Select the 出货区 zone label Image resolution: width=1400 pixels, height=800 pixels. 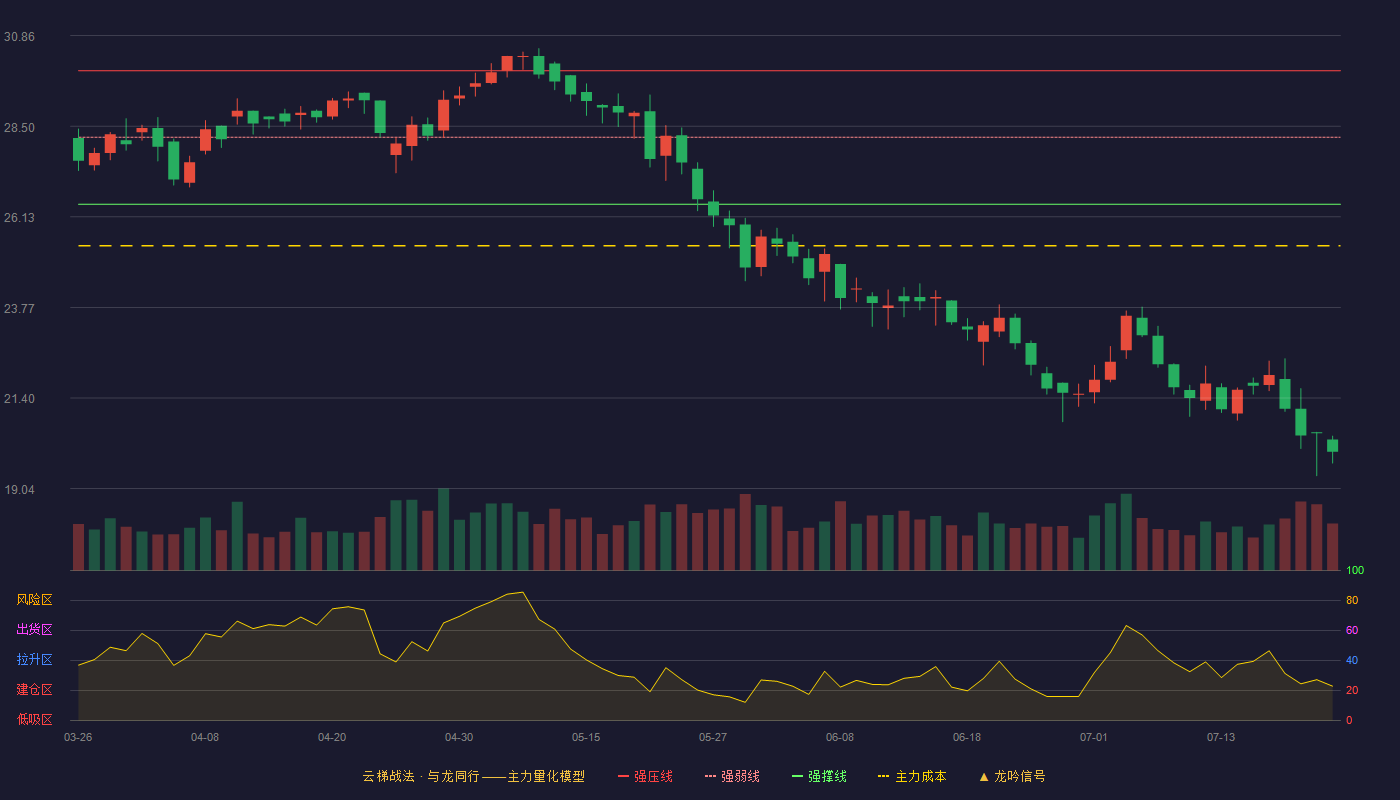click(x=34, y=630)
